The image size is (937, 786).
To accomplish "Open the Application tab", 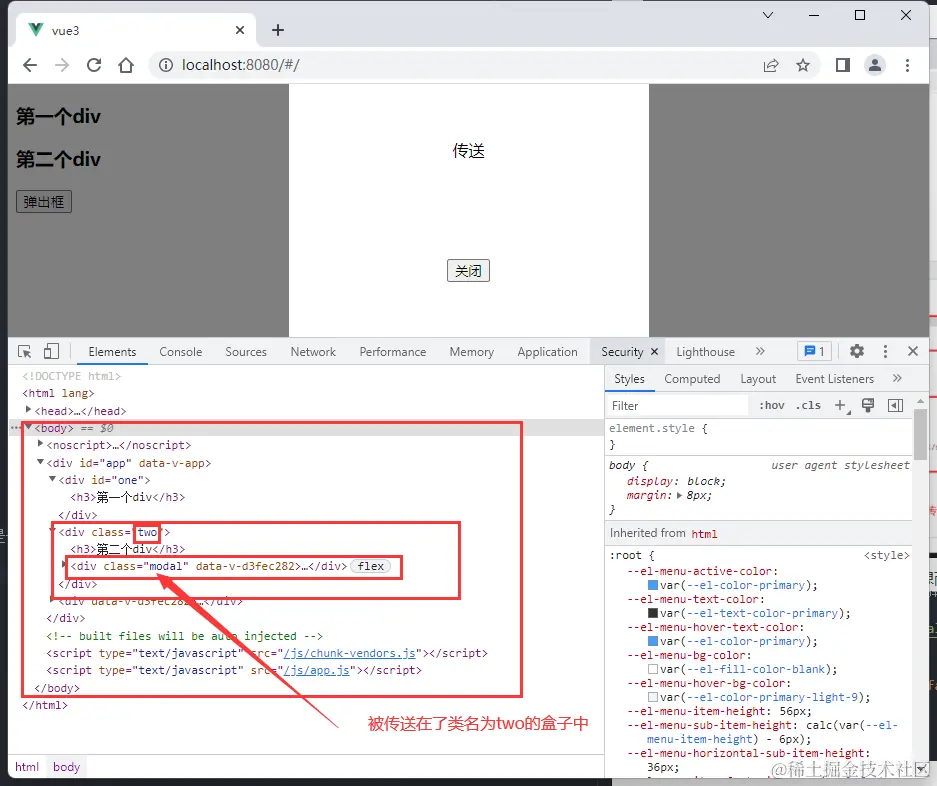I will pyautogui.click(x=547, y=351).
